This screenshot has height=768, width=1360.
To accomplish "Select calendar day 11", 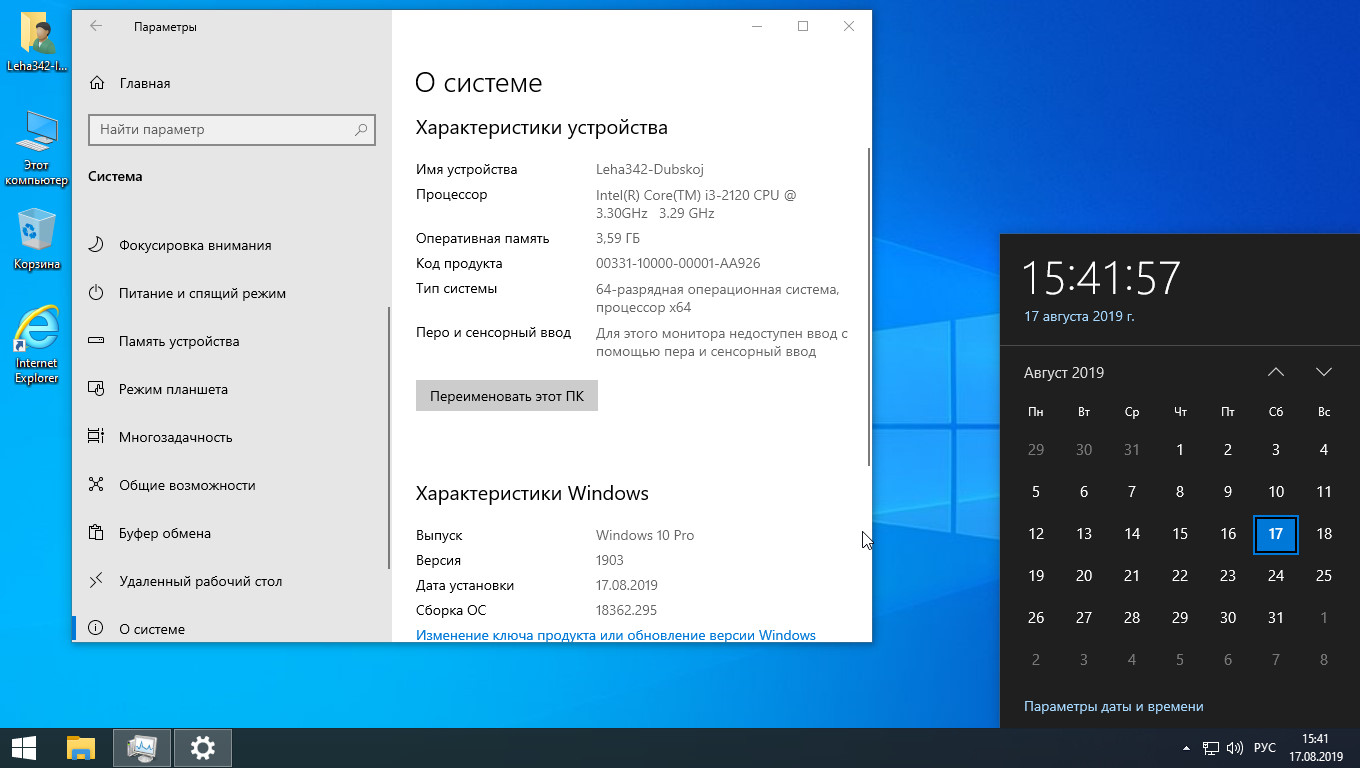I will click(x=1324, y=492).
